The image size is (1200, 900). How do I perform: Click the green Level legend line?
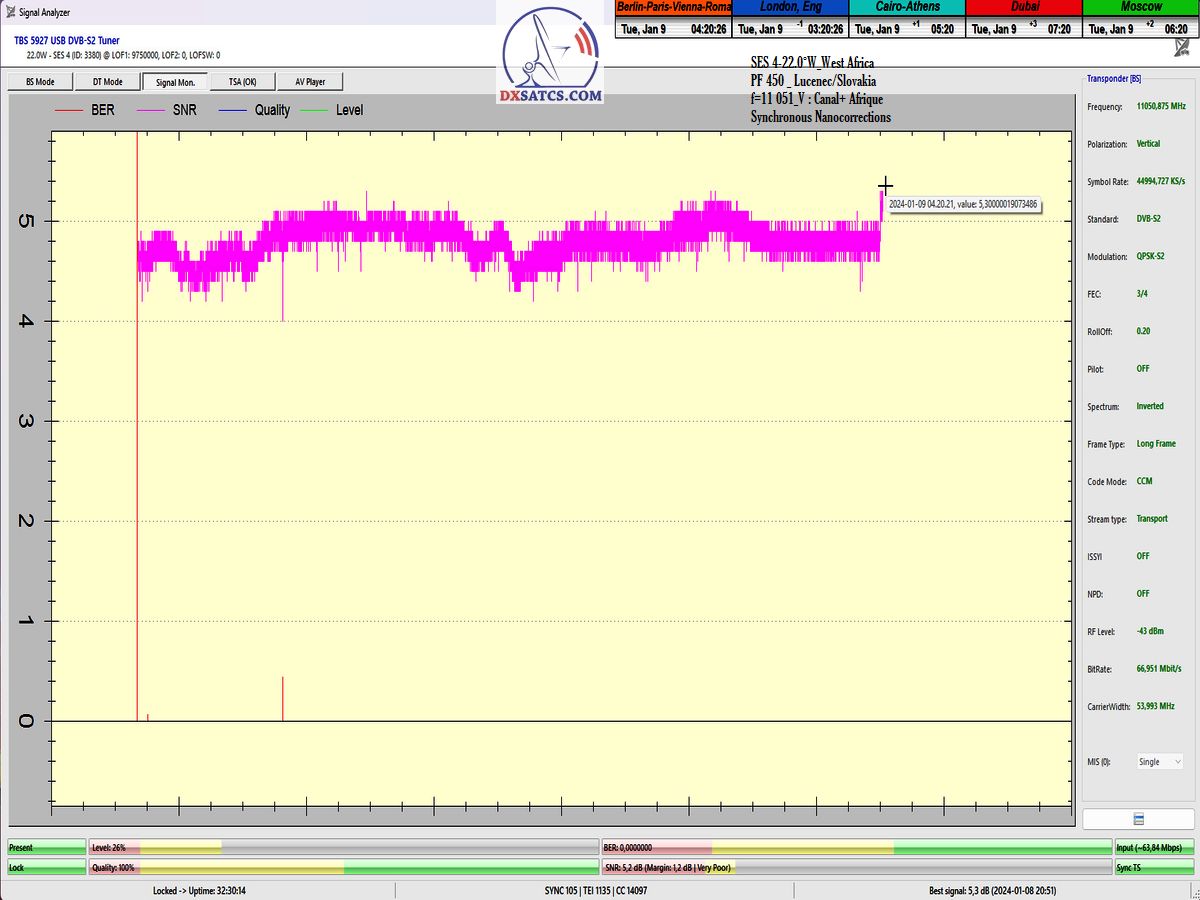click(x=315, y=110)
